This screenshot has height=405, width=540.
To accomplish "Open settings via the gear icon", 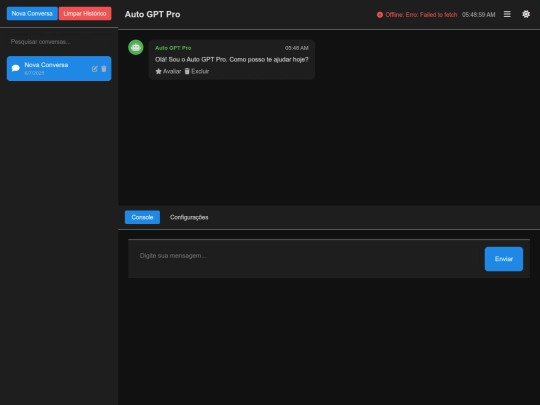I will tap(526, 14).
